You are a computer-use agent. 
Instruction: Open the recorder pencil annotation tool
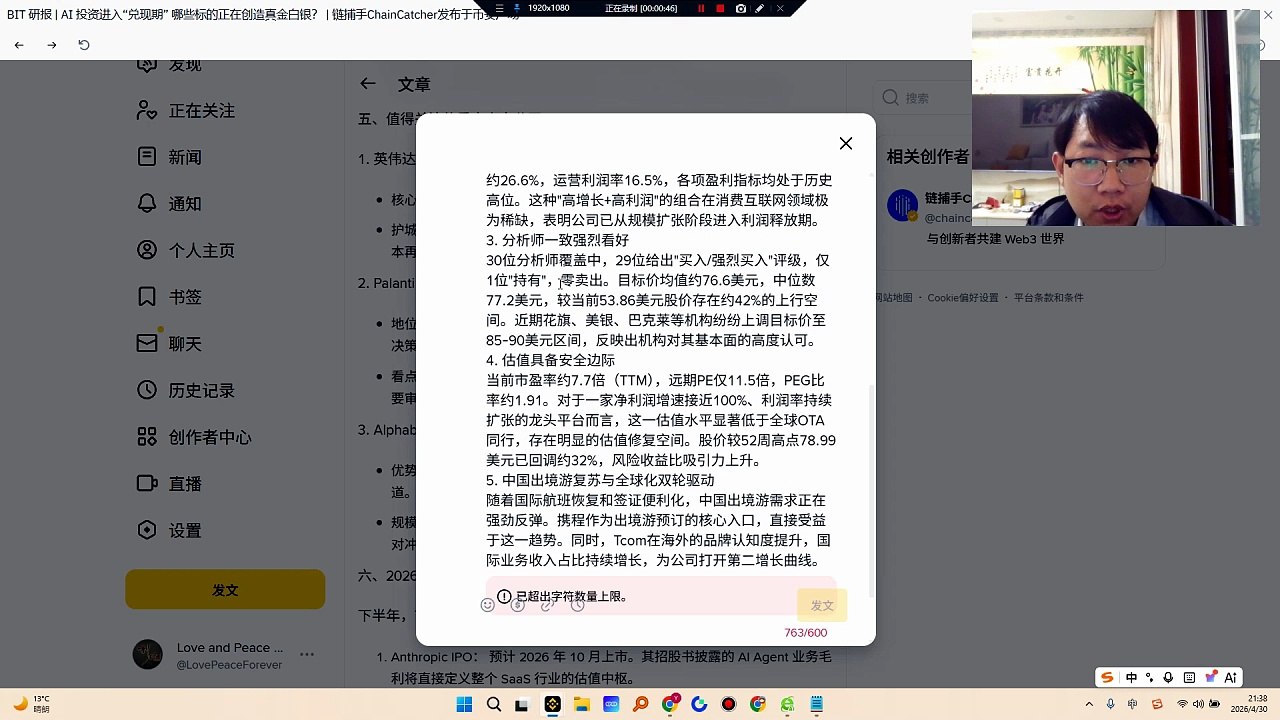(760, 8)
